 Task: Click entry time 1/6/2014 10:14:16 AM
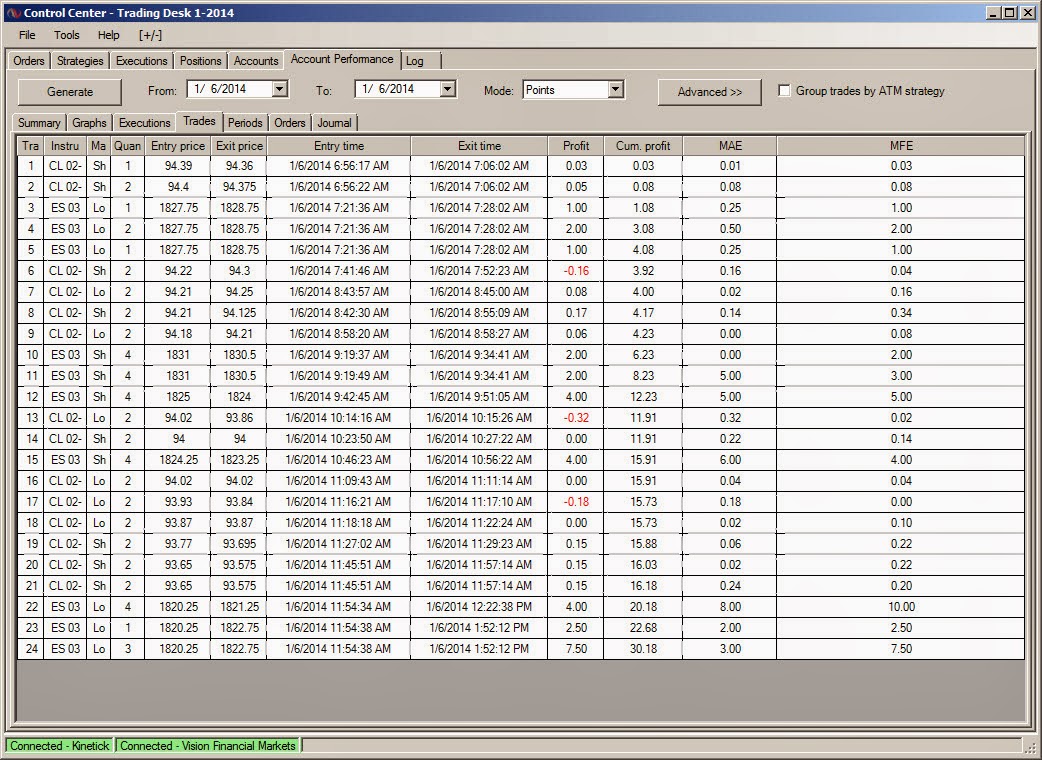[x=338, y=418]
